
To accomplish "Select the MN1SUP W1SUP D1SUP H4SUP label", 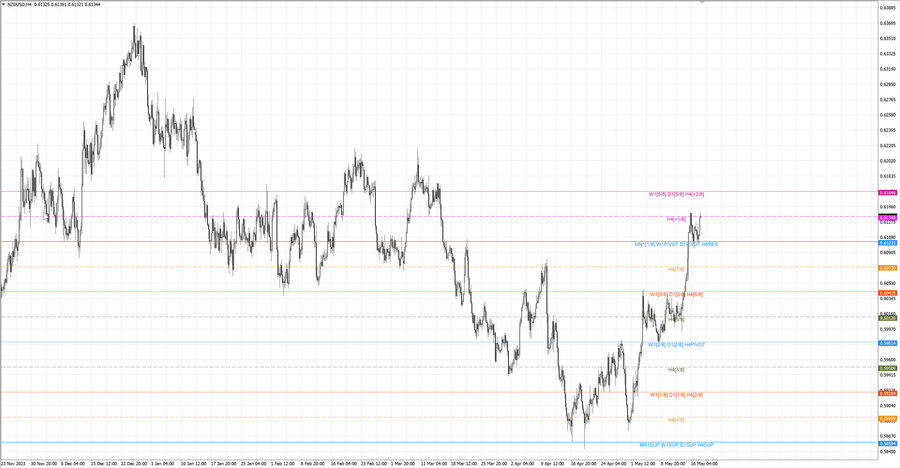I will pyautogui.click(x=677, y=445).
